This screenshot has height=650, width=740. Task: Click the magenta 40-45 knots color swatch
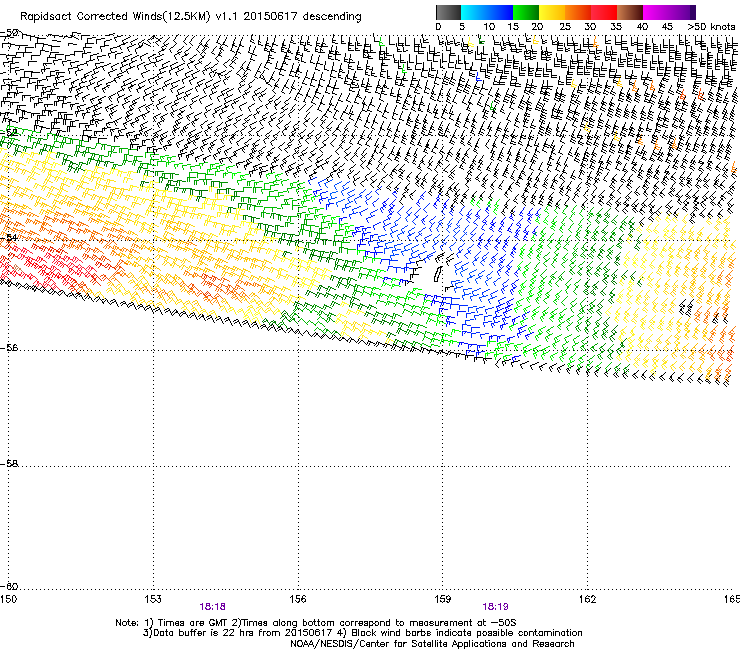pos(656,12)
